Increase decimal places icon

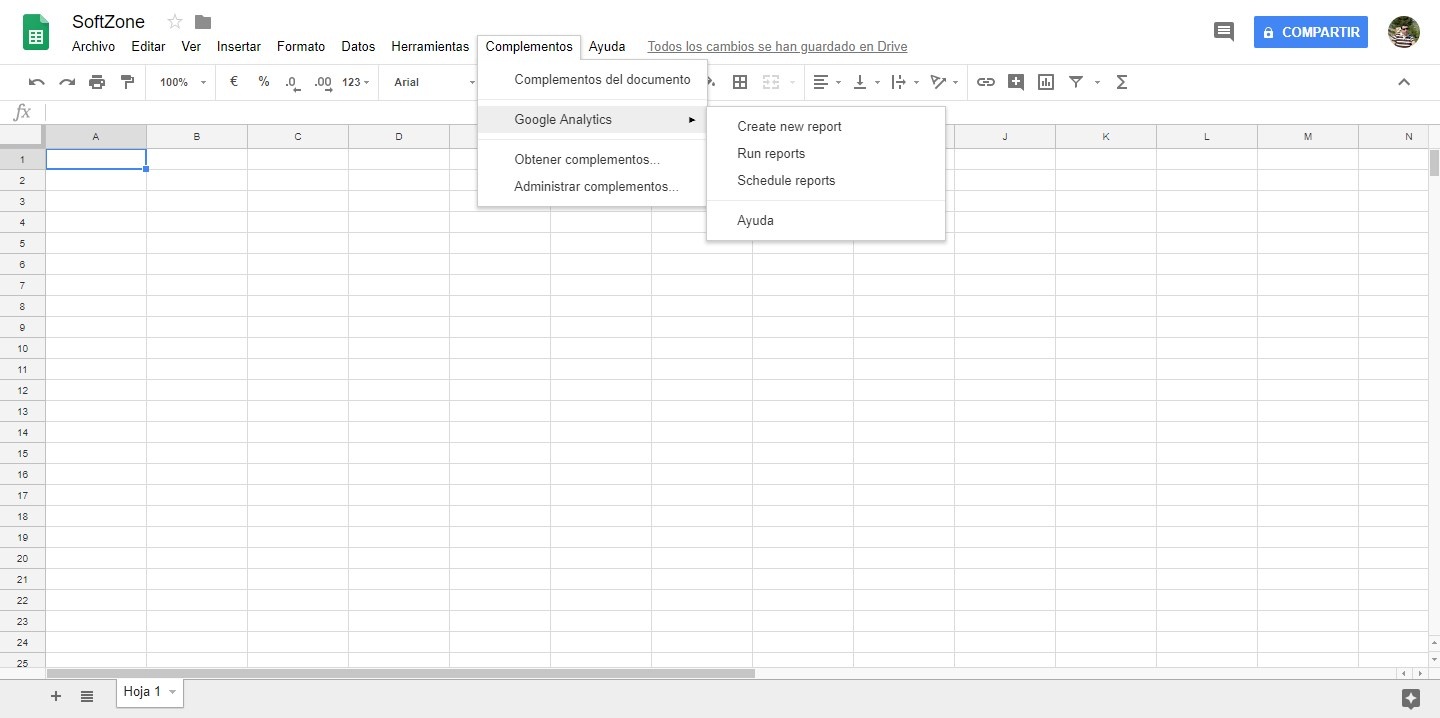pos(323,83)
